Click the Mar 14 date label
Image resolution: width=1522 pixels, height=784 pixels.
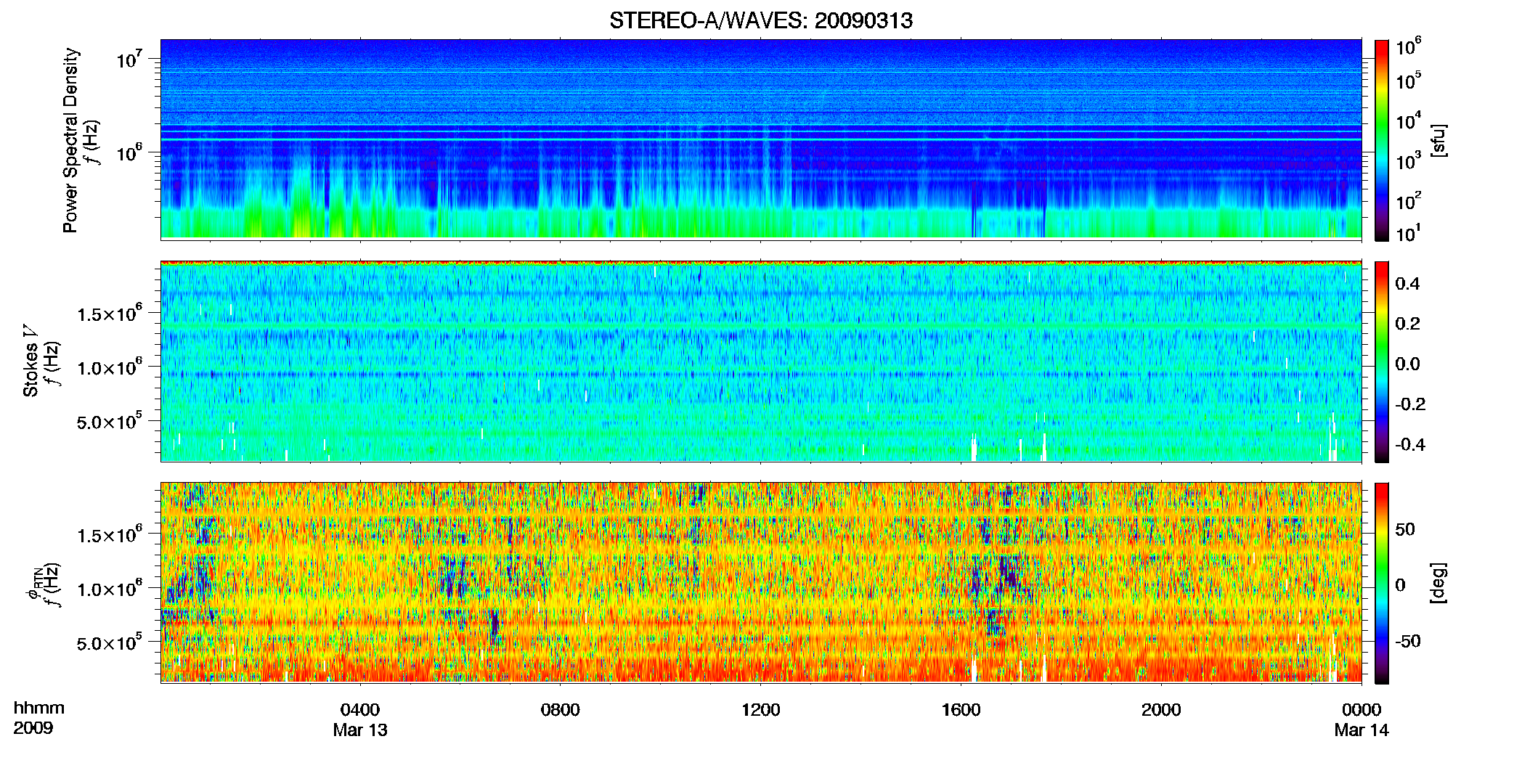click(1362, 730)
